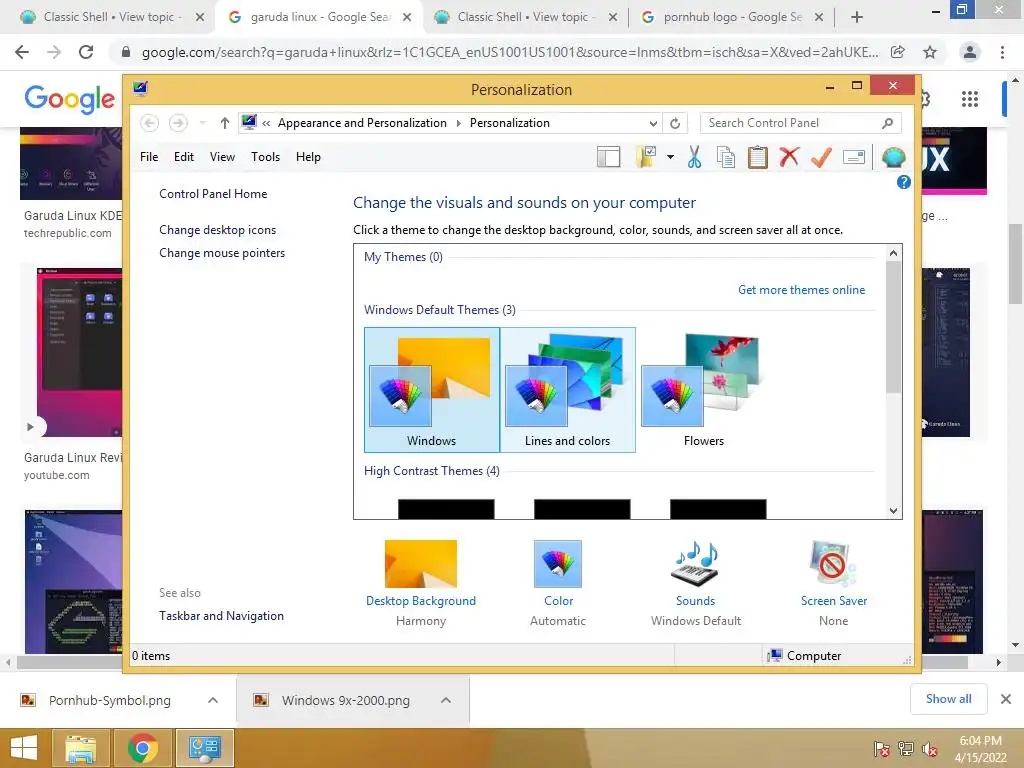Expand Windows 9x-2000.png download options
The height and width of the screenshot is (768, 1024).
[x=446, y=700]
